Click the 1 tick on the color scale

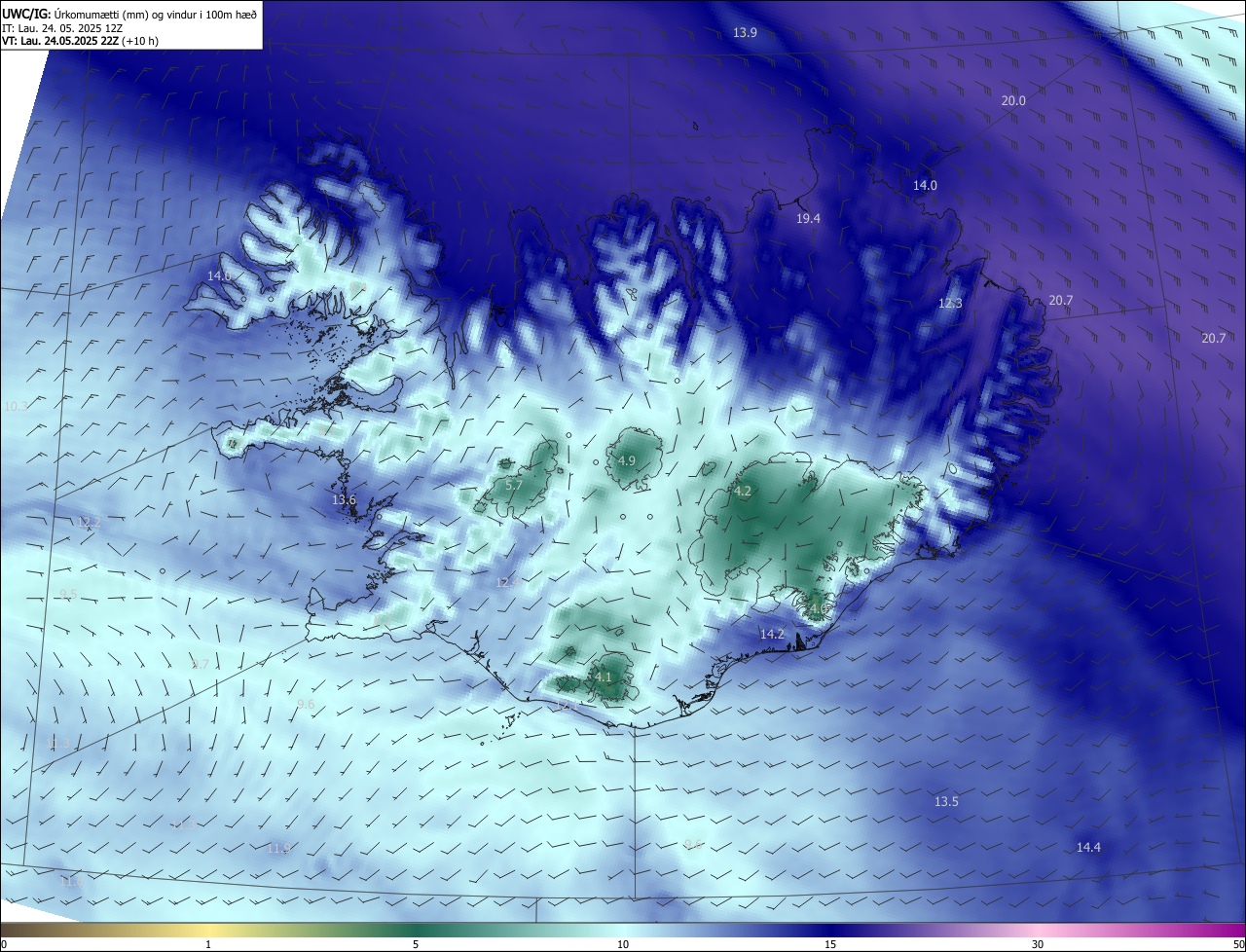click(208, 945)
